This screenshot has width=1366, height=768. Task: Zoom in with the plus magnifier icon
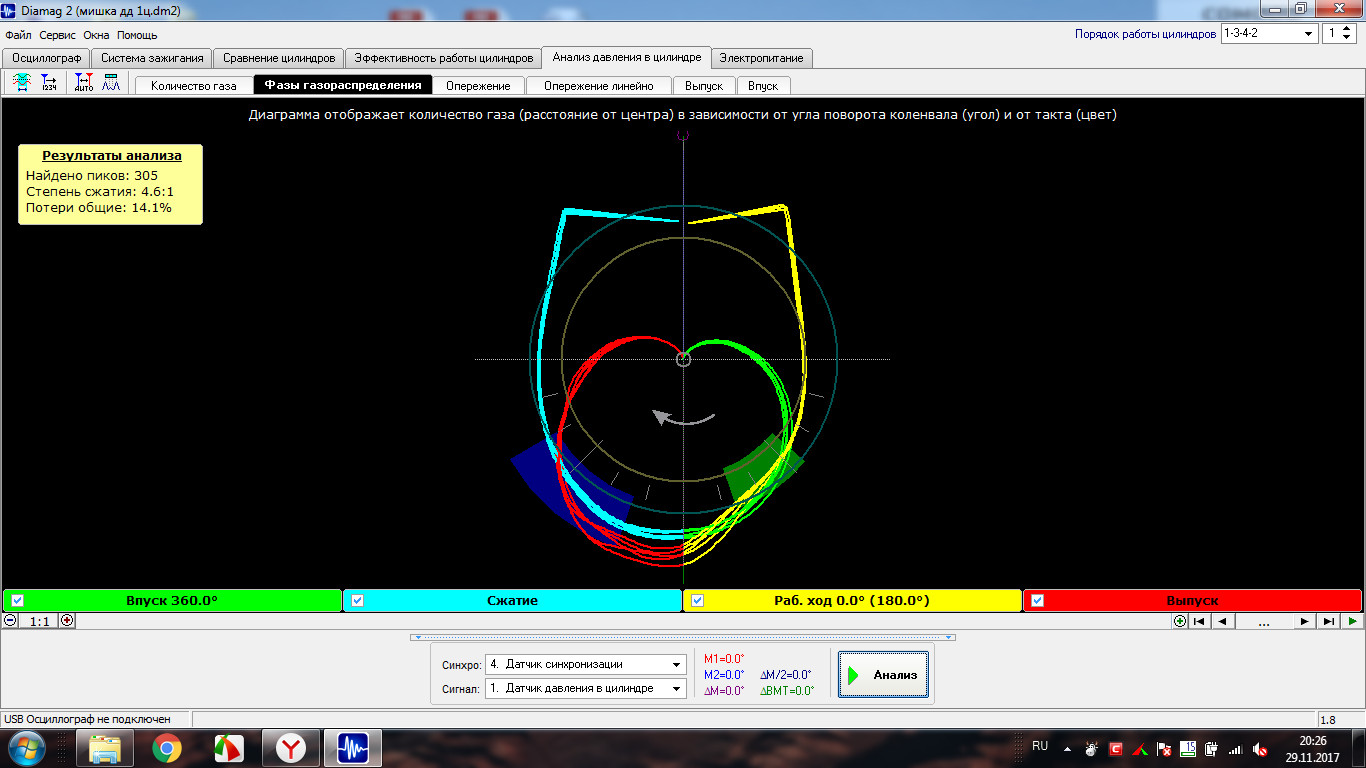pos(67,620)
